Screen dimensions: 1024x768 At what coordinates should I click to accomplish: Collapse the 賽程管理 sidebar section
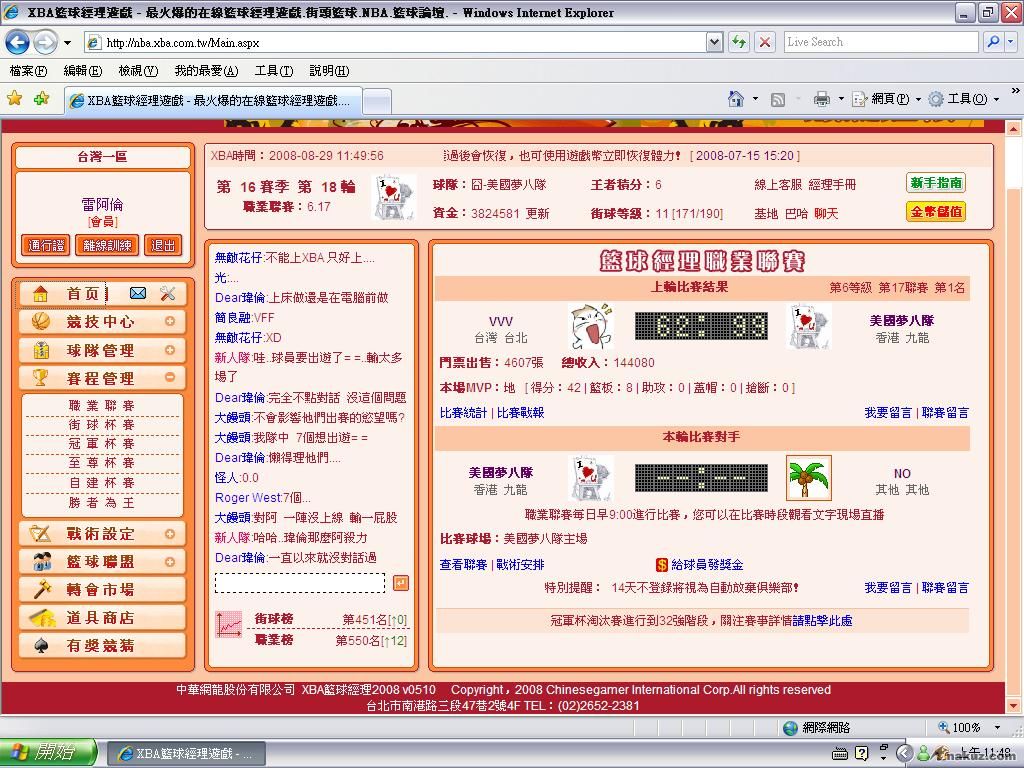tap(170, 377)
